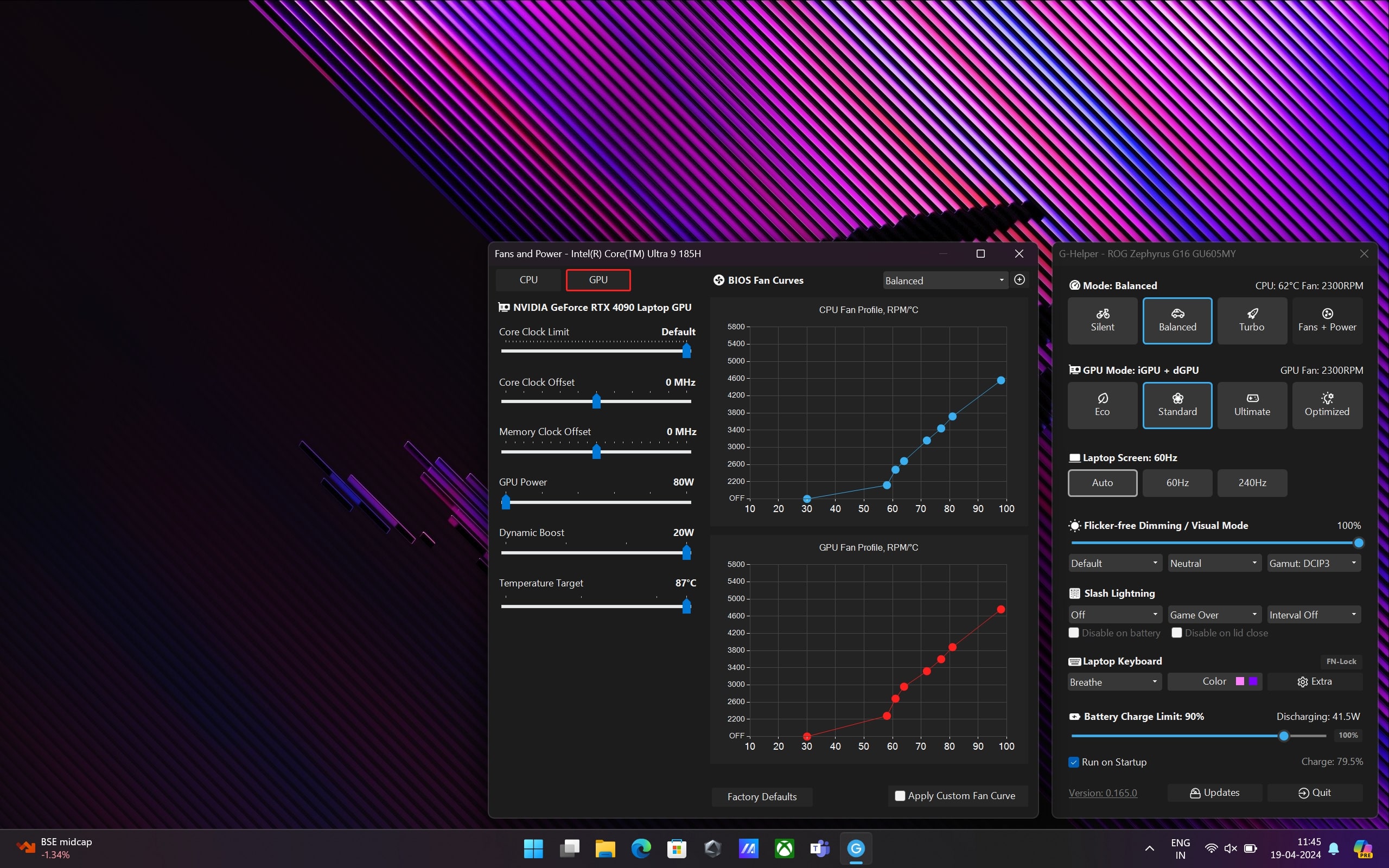Click the GPU Power slider

click(x=596, y=502)
